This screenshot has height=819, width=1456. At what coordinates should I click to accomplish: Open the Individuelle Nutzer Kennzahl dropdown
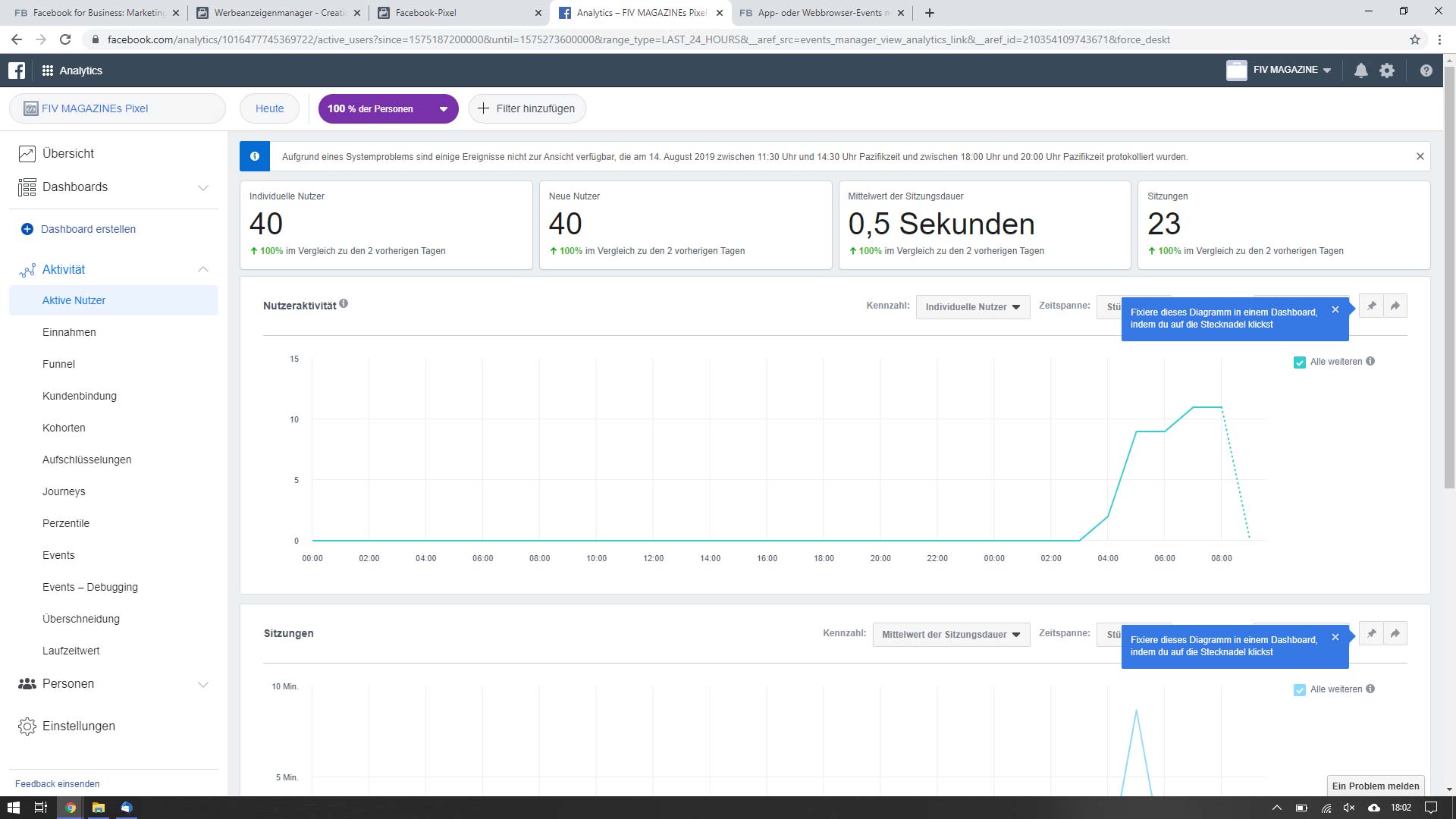973,307
